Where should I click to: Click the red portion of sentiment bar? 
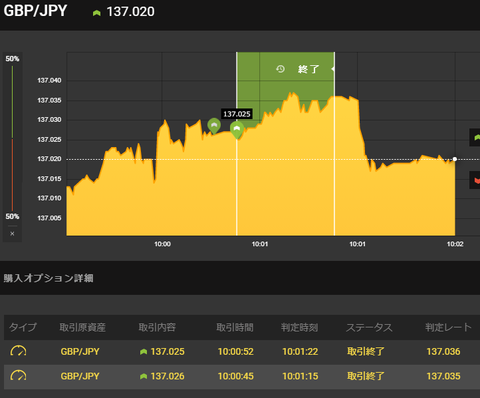tap(12, 175)
